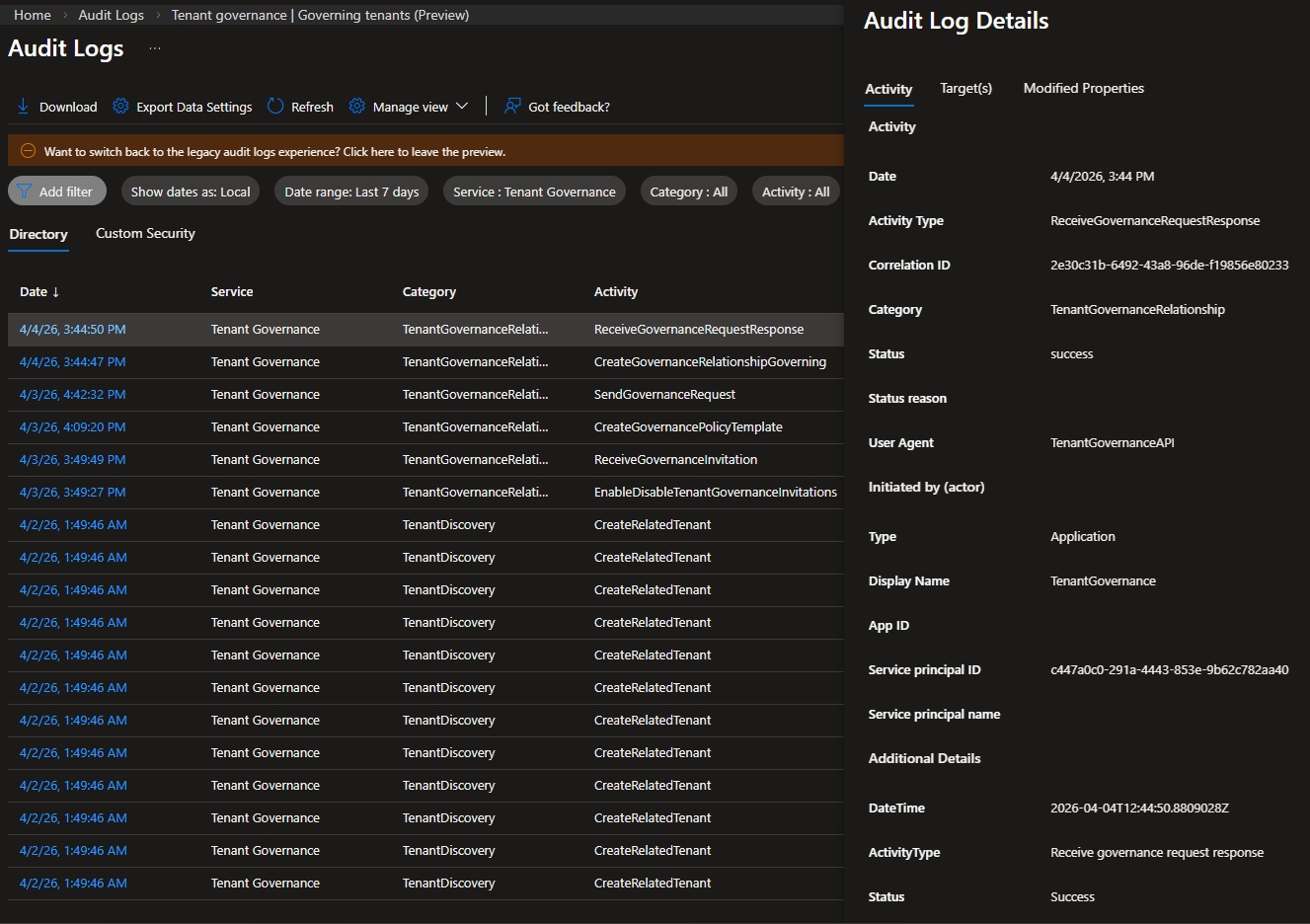The image size is (1310, 924).
Task: Open the 4/3/26, 4:42:32 PM log entry
Action: click(73, 395)
